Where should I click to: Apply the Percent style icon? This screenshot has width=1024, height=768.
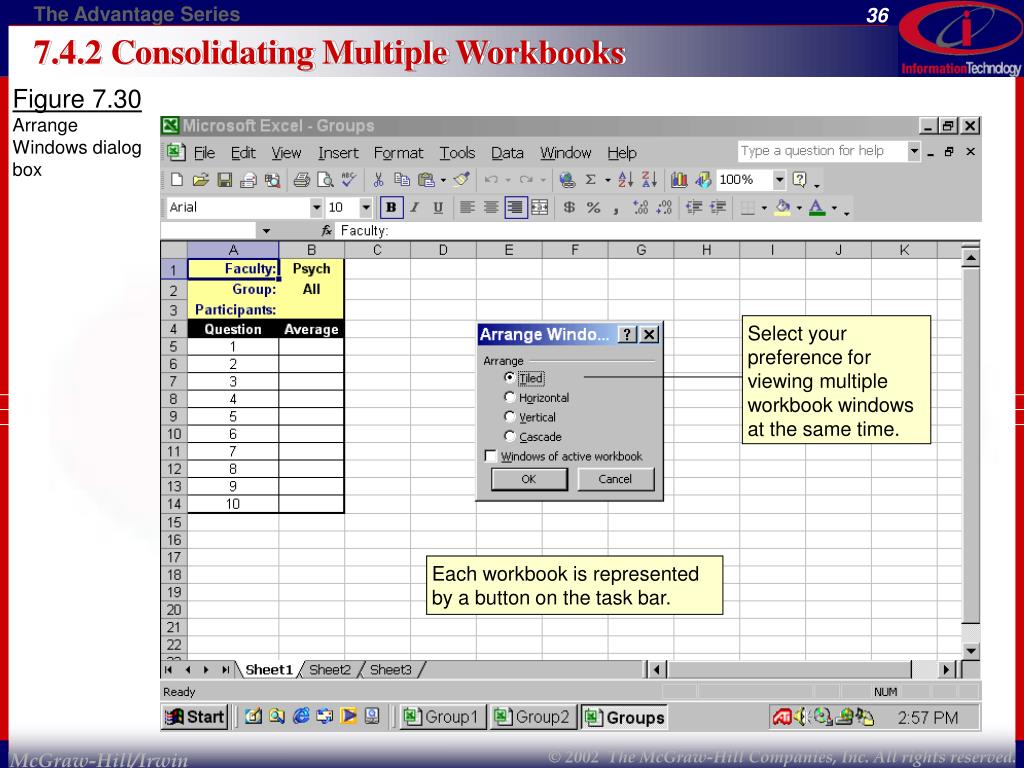click(593, 208)
